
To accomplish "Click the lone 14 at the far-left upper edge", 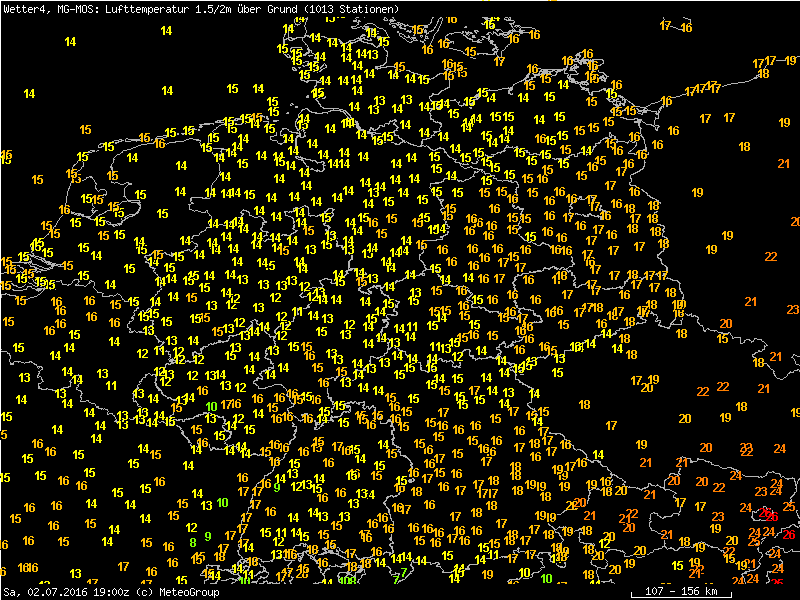I will 29,94.
